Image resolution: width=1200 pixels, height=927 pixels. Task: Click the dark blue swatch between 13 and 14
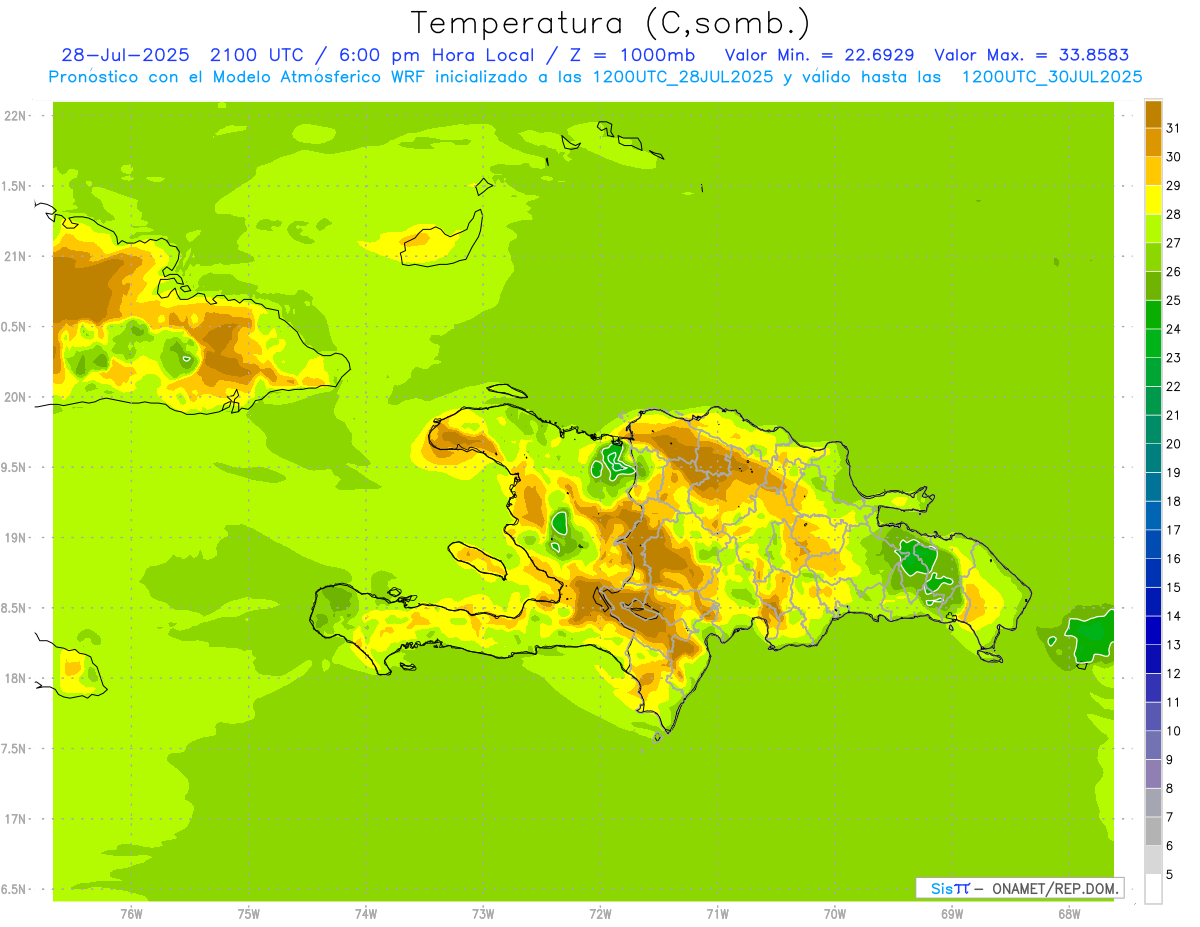coord(1153,630)
